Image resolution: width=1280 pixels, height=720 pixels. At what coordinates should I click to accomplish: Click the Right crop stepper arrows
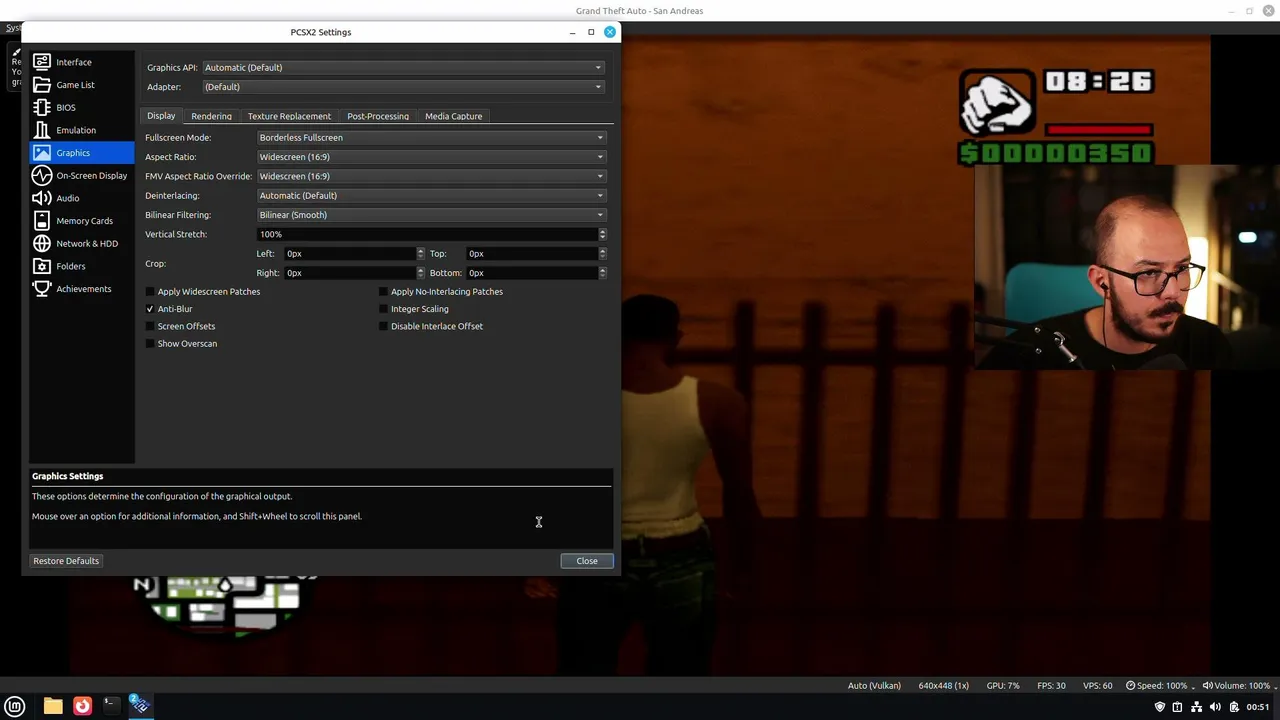coord(420,273)
